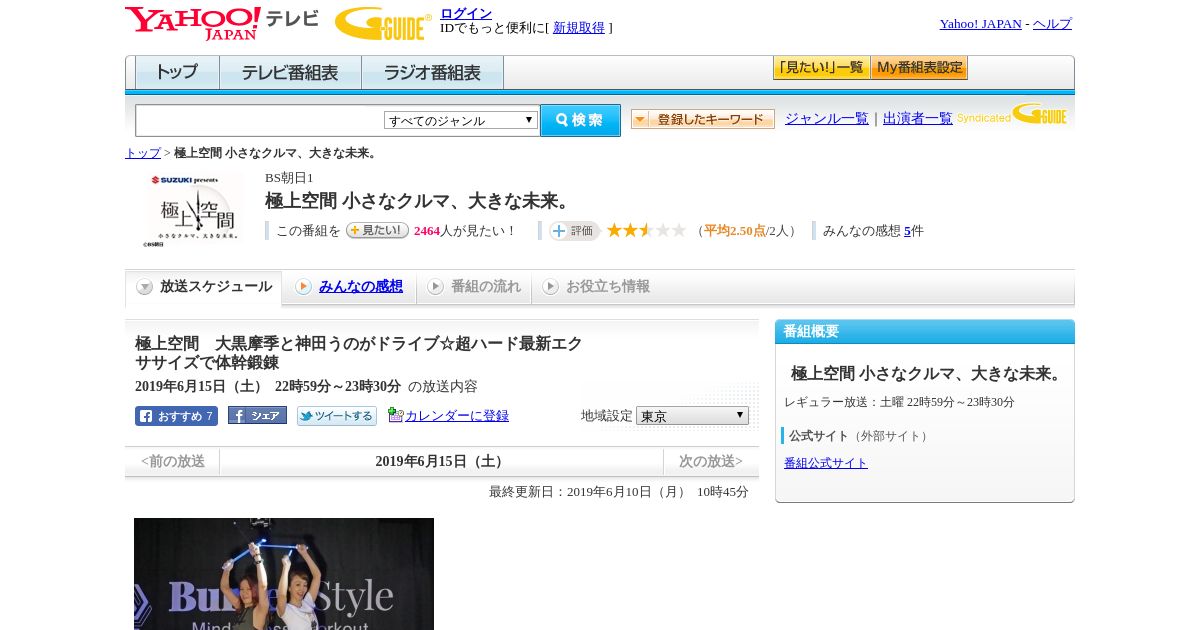Open the ジャンル一覧 link
This screenshot has width=1200, height=630.
tap(827, 118)
